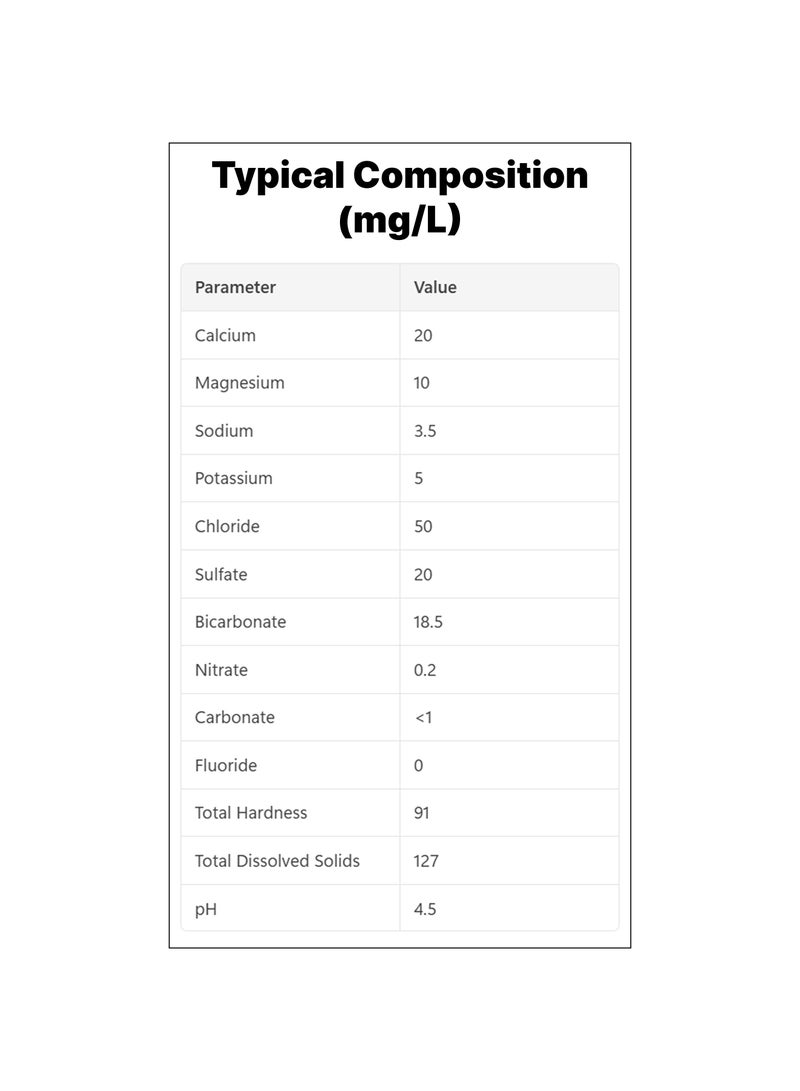Click the Potassium row label

click(234, 478)
